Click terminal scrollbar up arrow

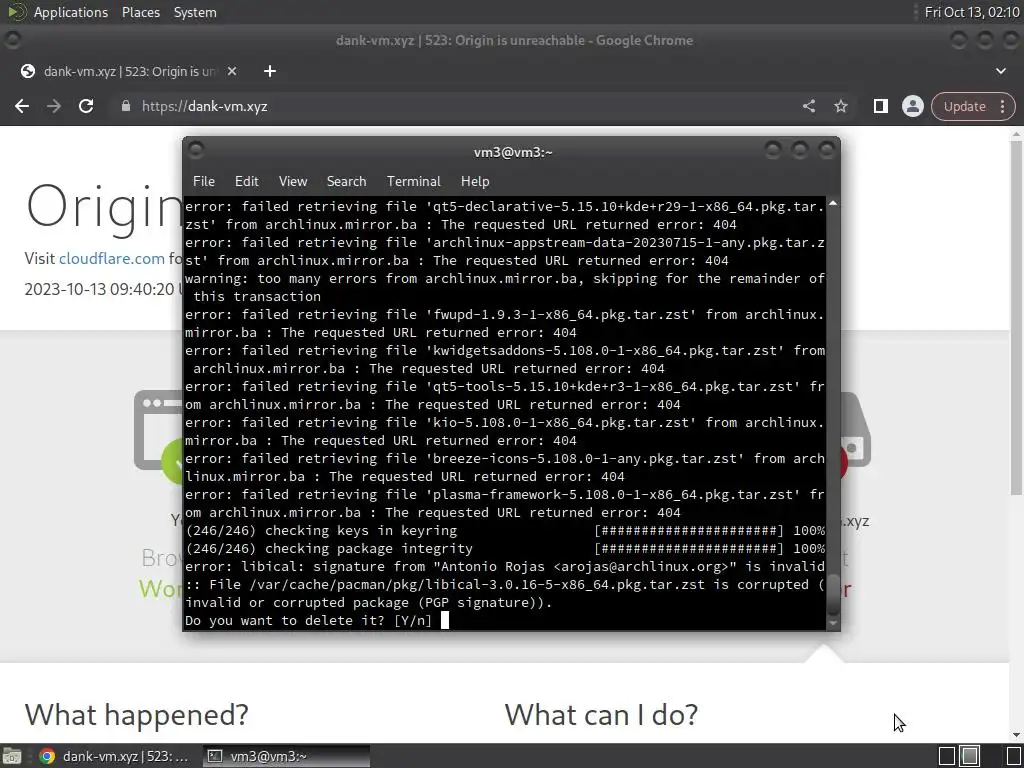coord(833,204)
